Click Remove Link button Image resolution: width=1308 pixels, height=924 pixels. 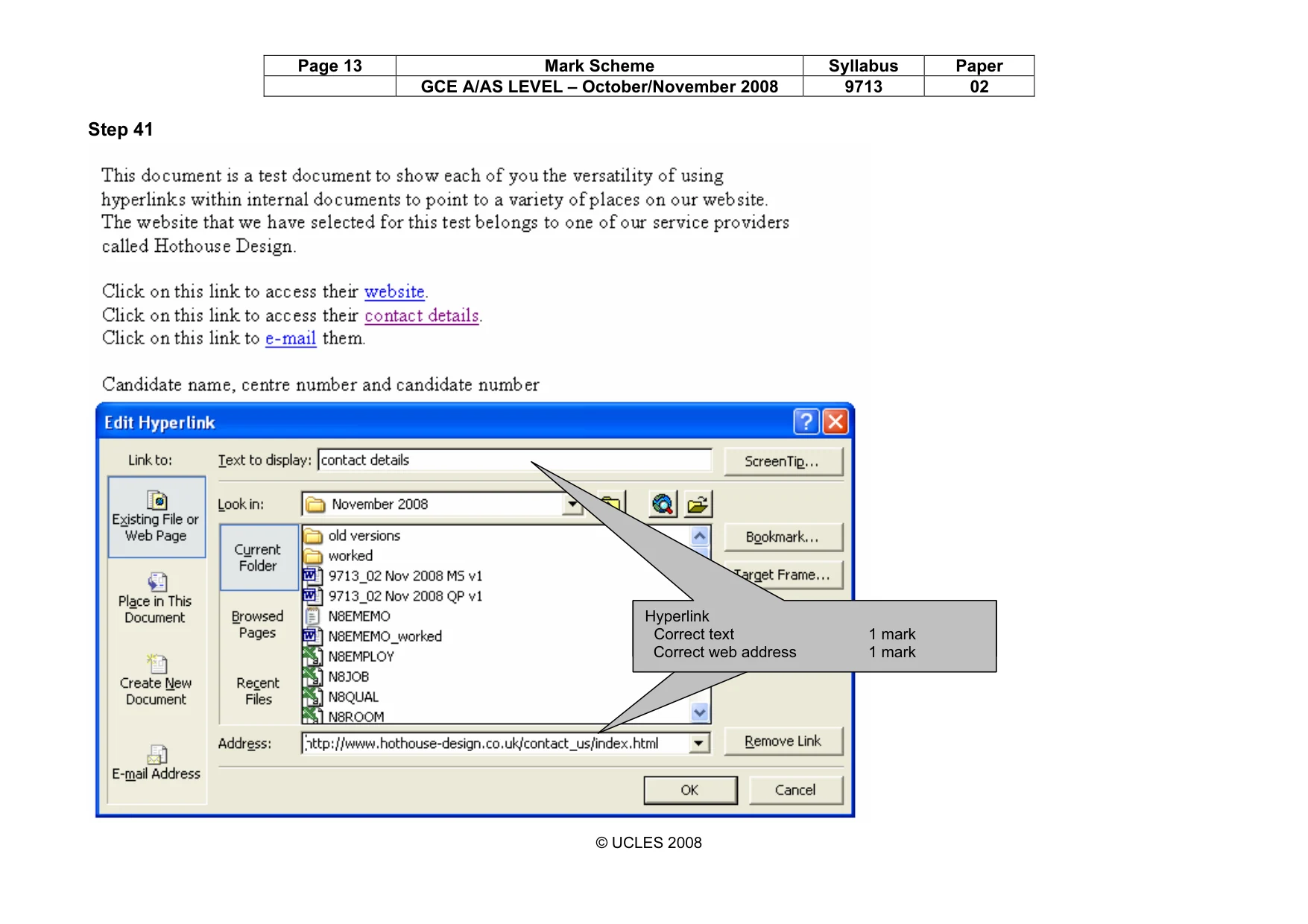click(x=783, y=741)
